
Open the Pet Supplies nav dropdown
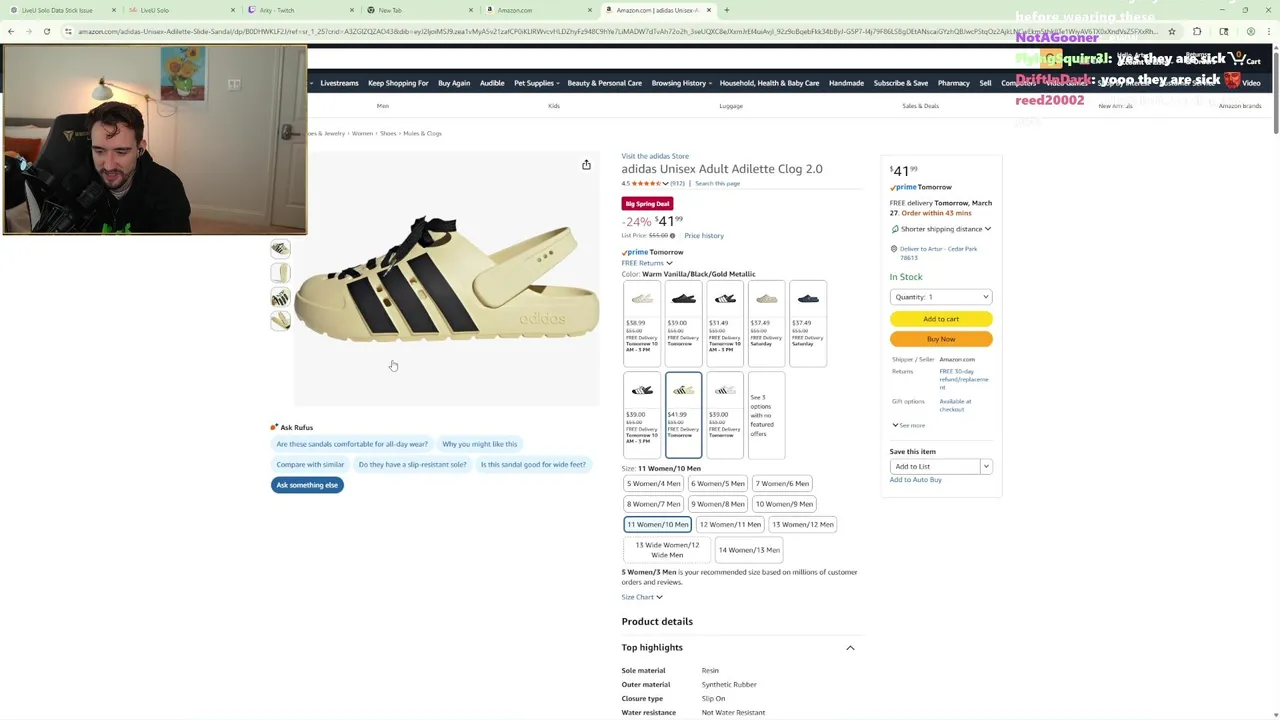pyautogui.click(x=536, y=83)
